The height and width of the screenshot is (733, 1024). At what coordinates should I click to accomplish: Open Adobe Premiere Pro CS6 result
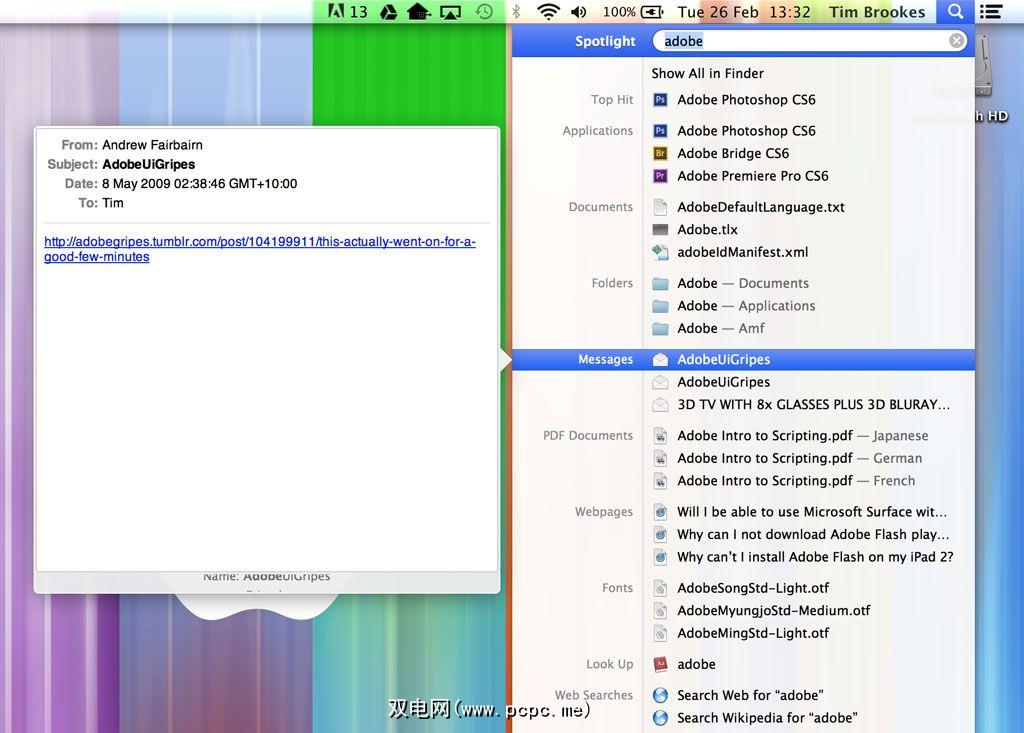point(752,176)
